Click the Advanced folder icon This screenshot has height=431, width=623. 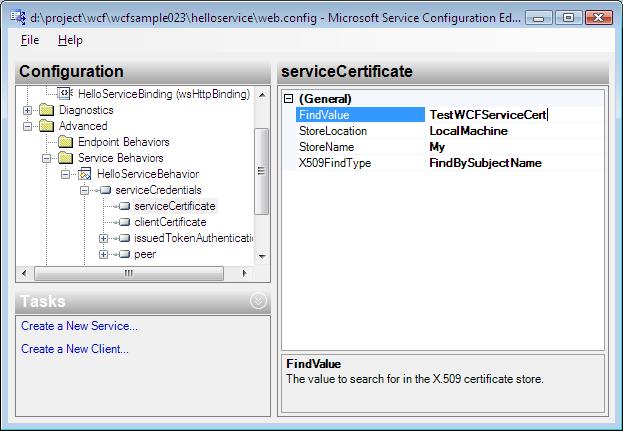46,126
